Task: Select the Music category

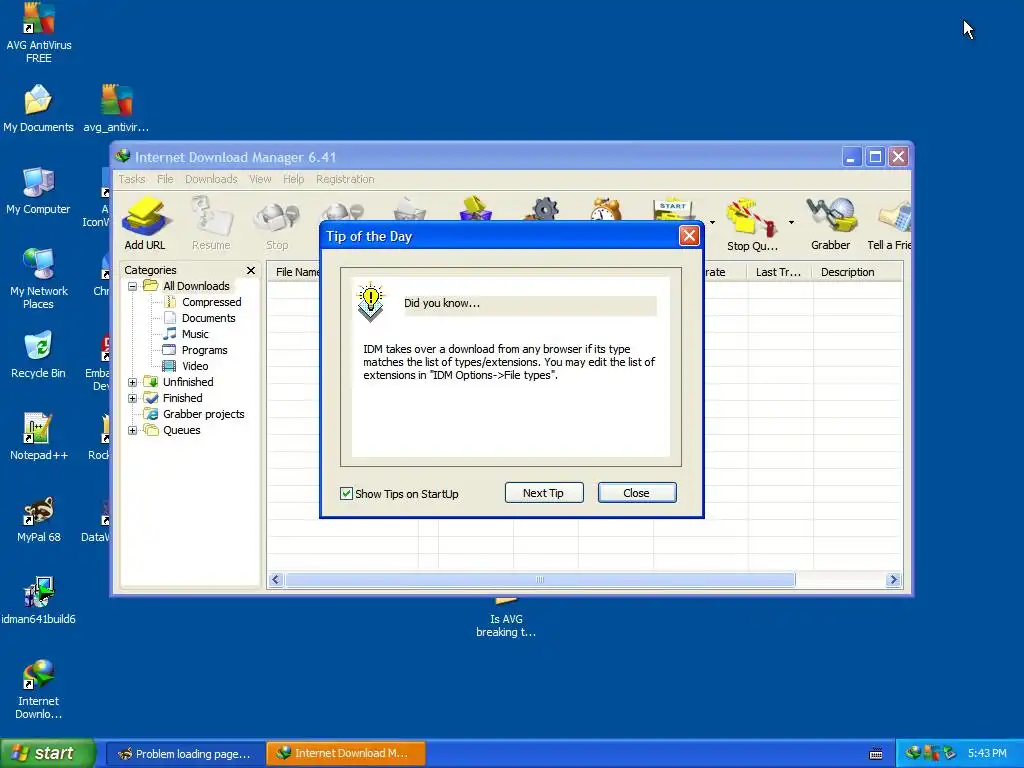Action: point(195,334)
